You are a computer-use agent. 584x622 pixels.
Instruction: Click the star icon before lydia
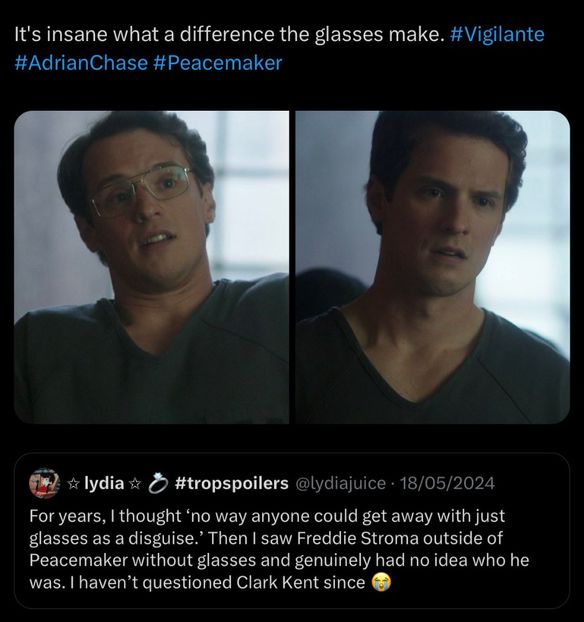73,483
